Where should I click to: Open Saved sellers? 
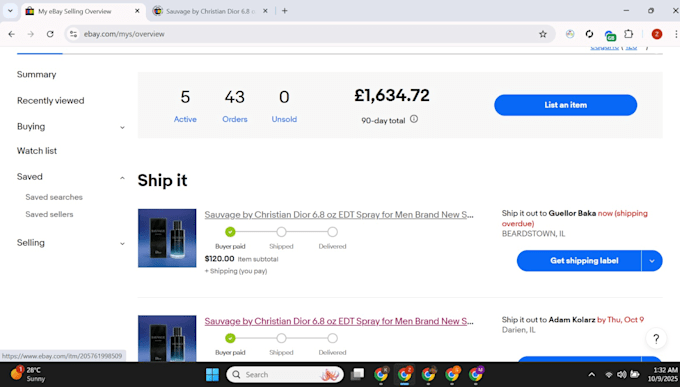(49, 214)
